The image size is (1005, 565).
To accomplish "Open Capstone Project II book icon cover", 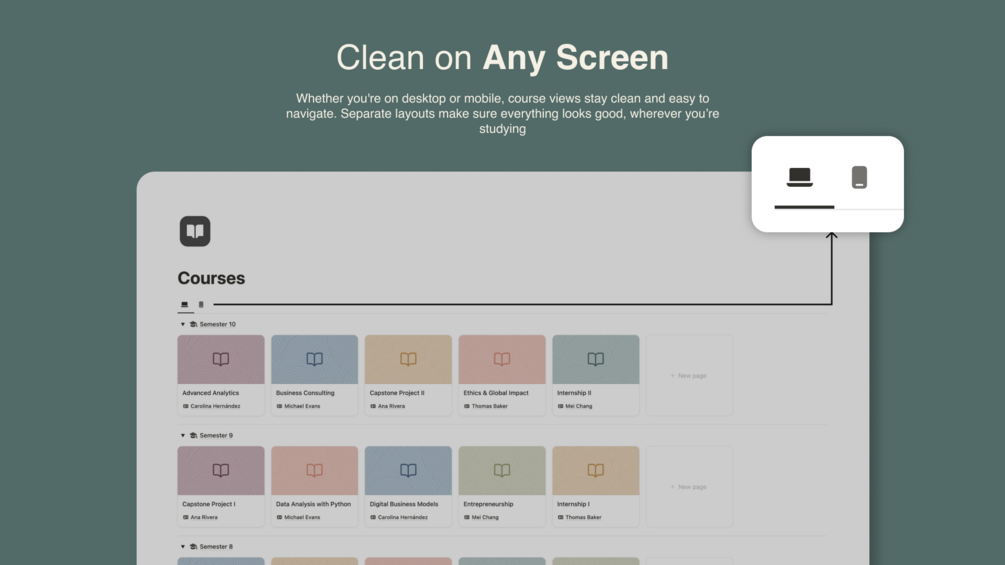I will (x=408, y=359).
